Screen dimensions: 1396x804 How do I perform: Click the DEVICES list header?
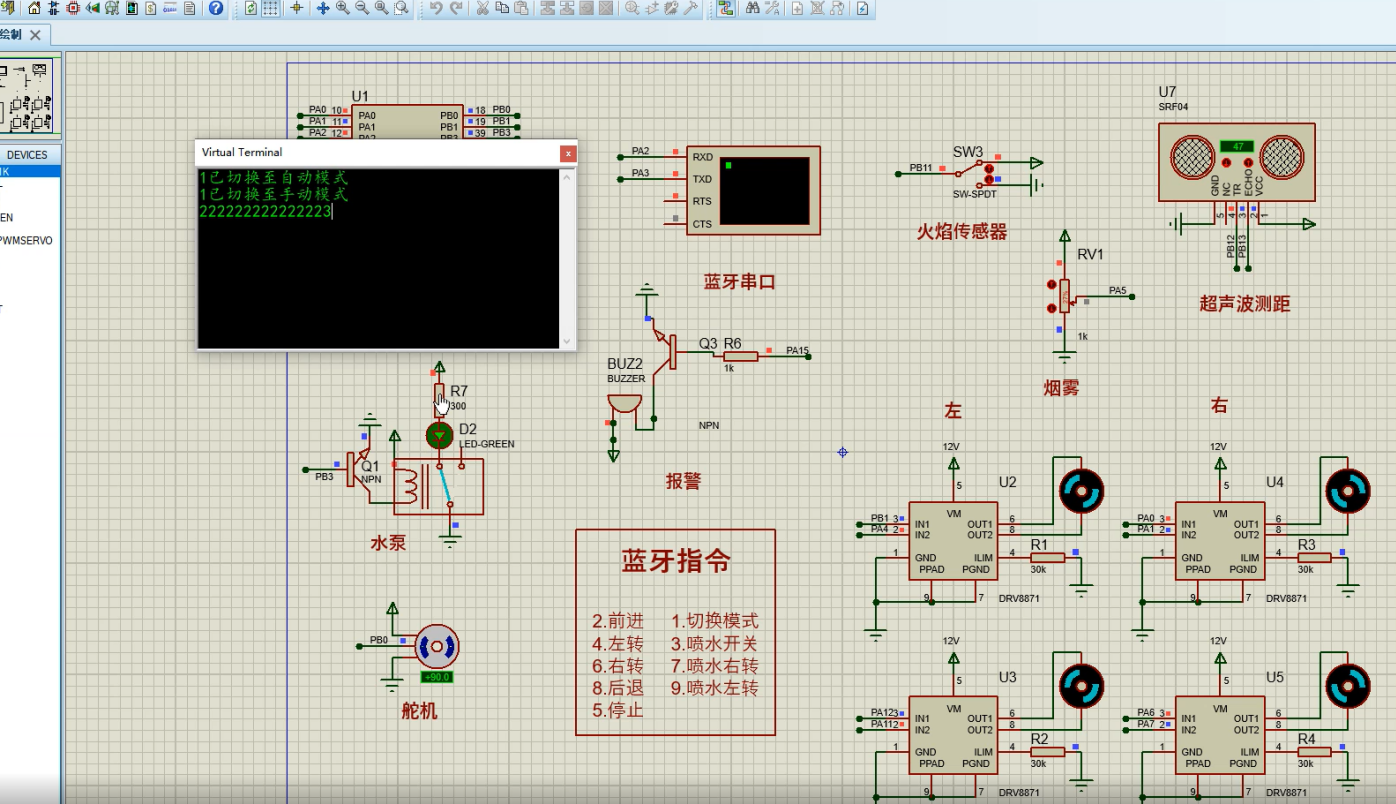tap(31, 155)
